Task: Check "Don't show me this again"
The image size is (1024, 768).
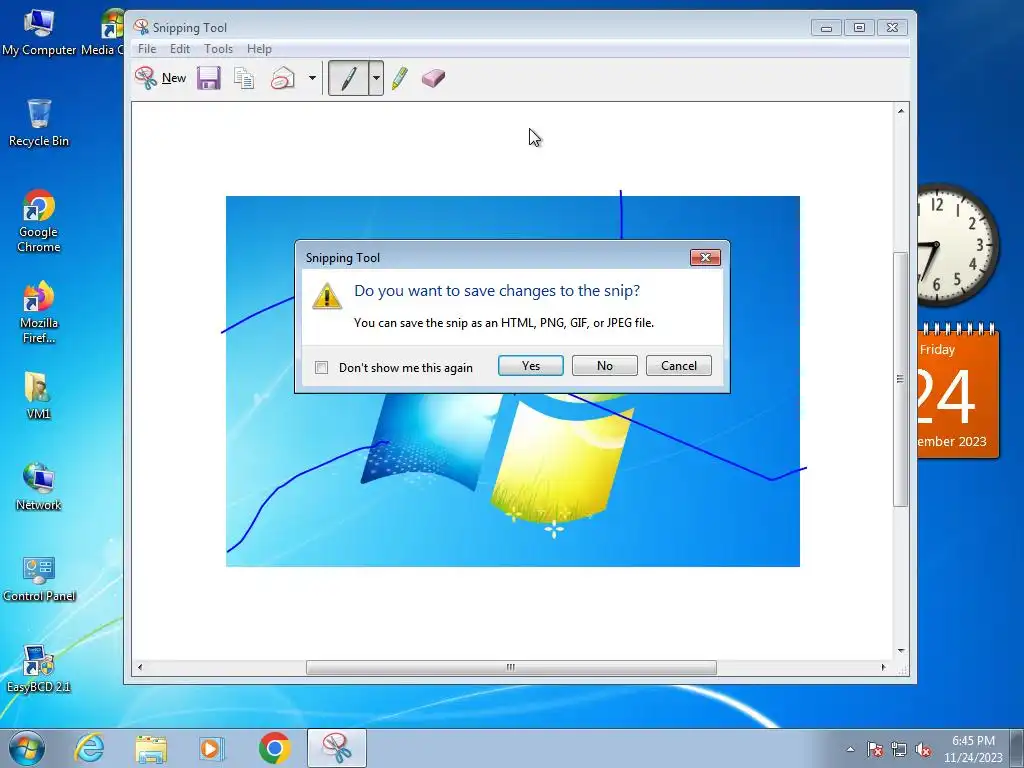Action: click(x=321, y=368)
